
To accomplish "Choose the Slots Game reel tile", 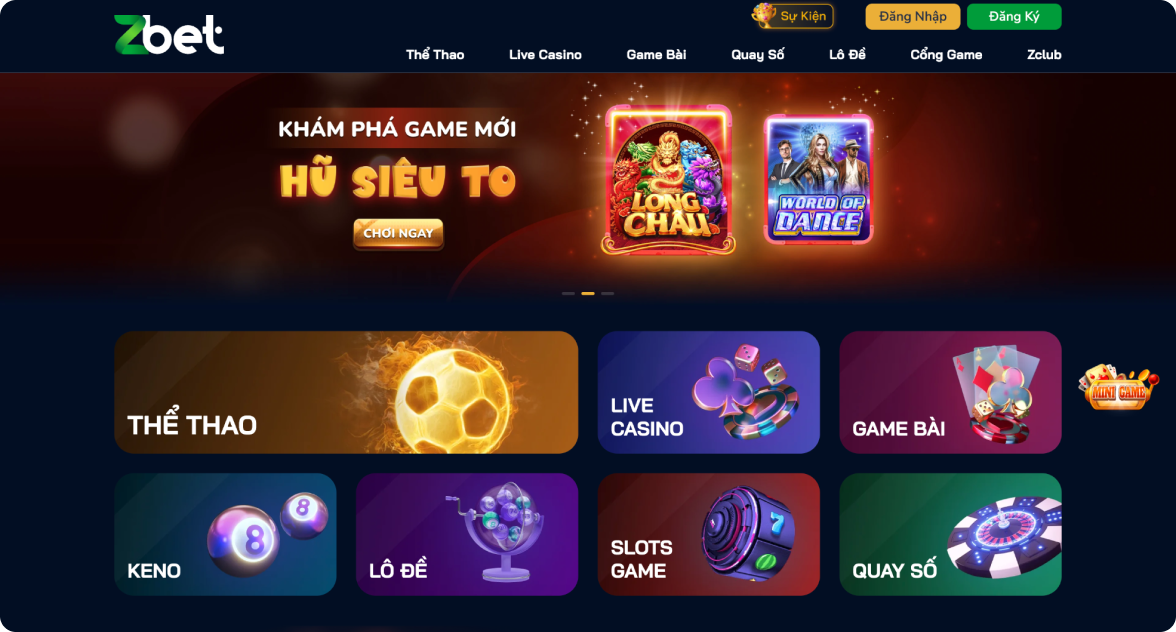I will [709, 534].
